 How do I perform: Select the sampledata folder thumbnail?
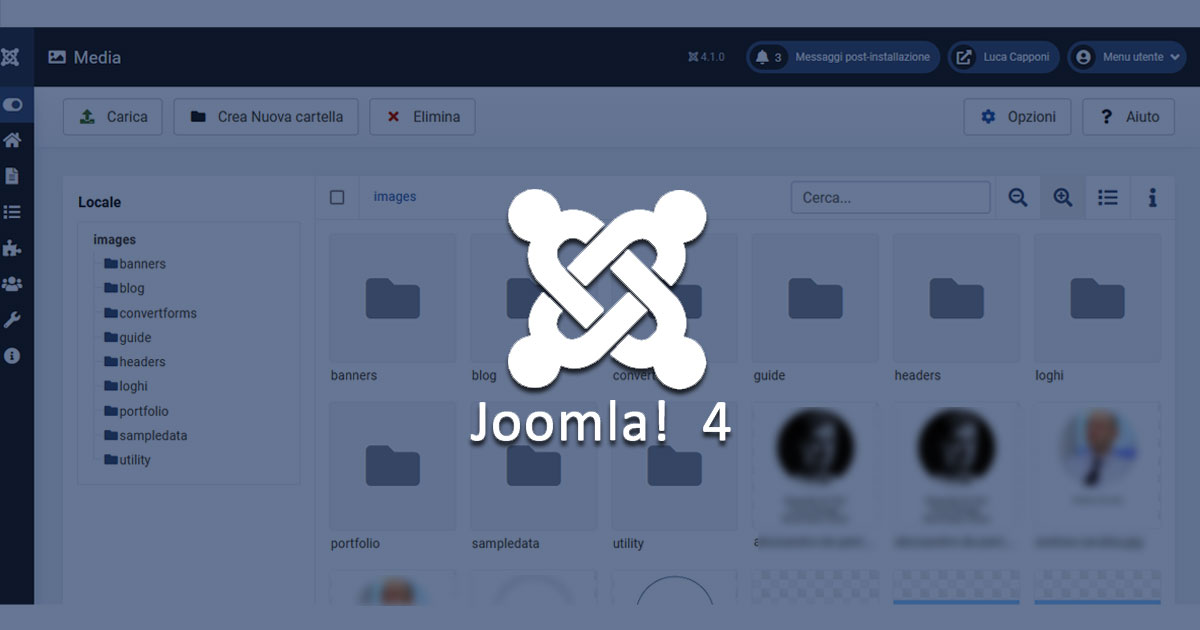point(533,466)
